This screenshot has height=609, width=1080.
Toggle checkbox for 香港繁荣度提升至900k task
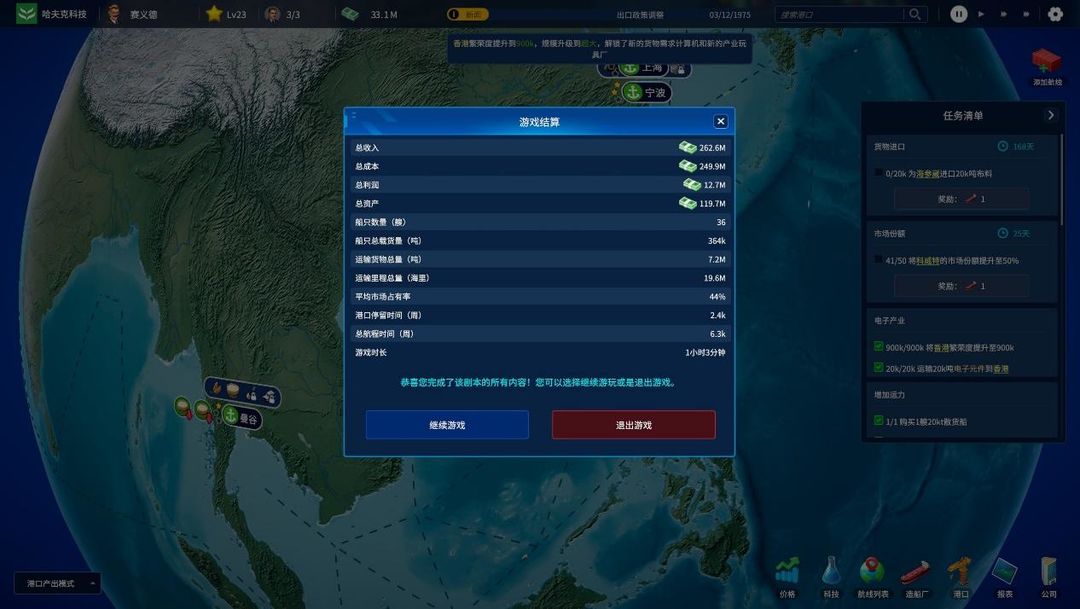[878, 347]
